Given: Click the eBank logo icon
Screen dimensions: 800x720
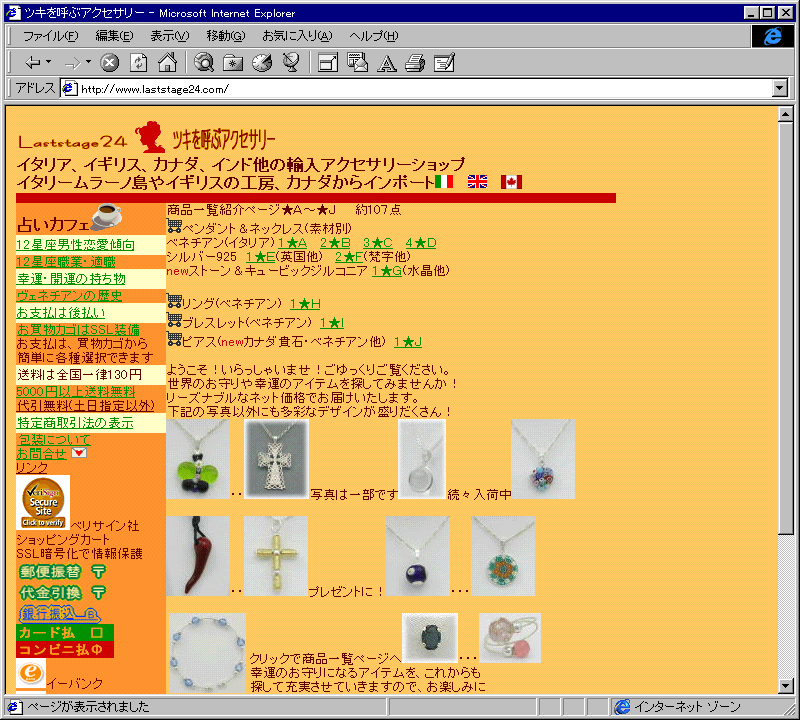Looking at the screenshot, I should point(31,674).
